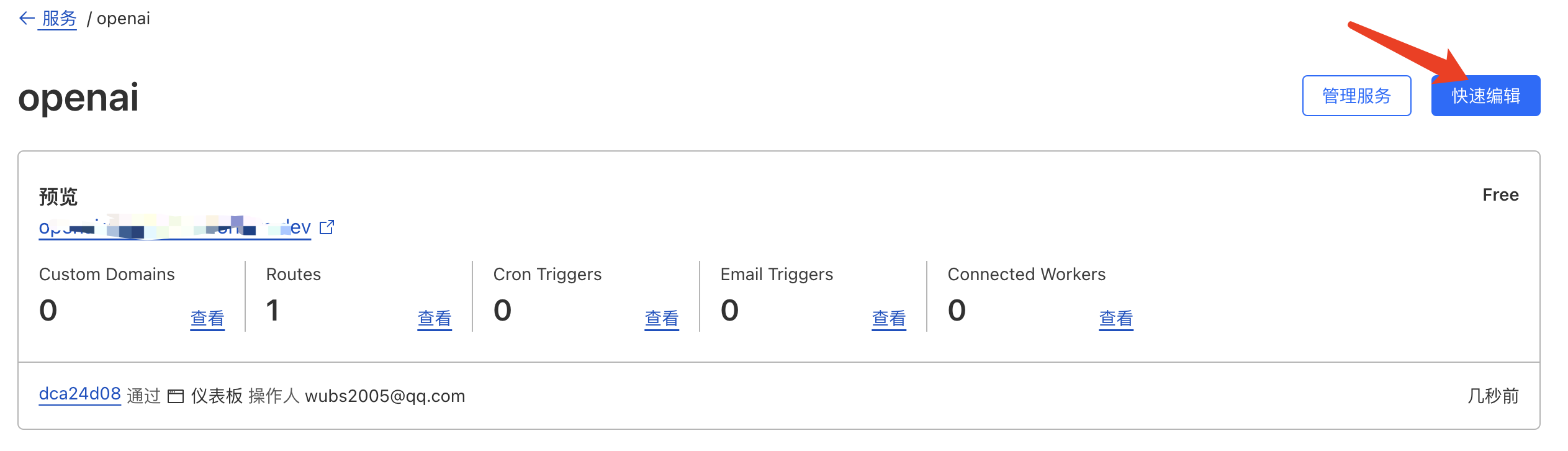Screen dimensions: 1568x451
Task: View Connected Workers 查看 link
Action: 1115,319
